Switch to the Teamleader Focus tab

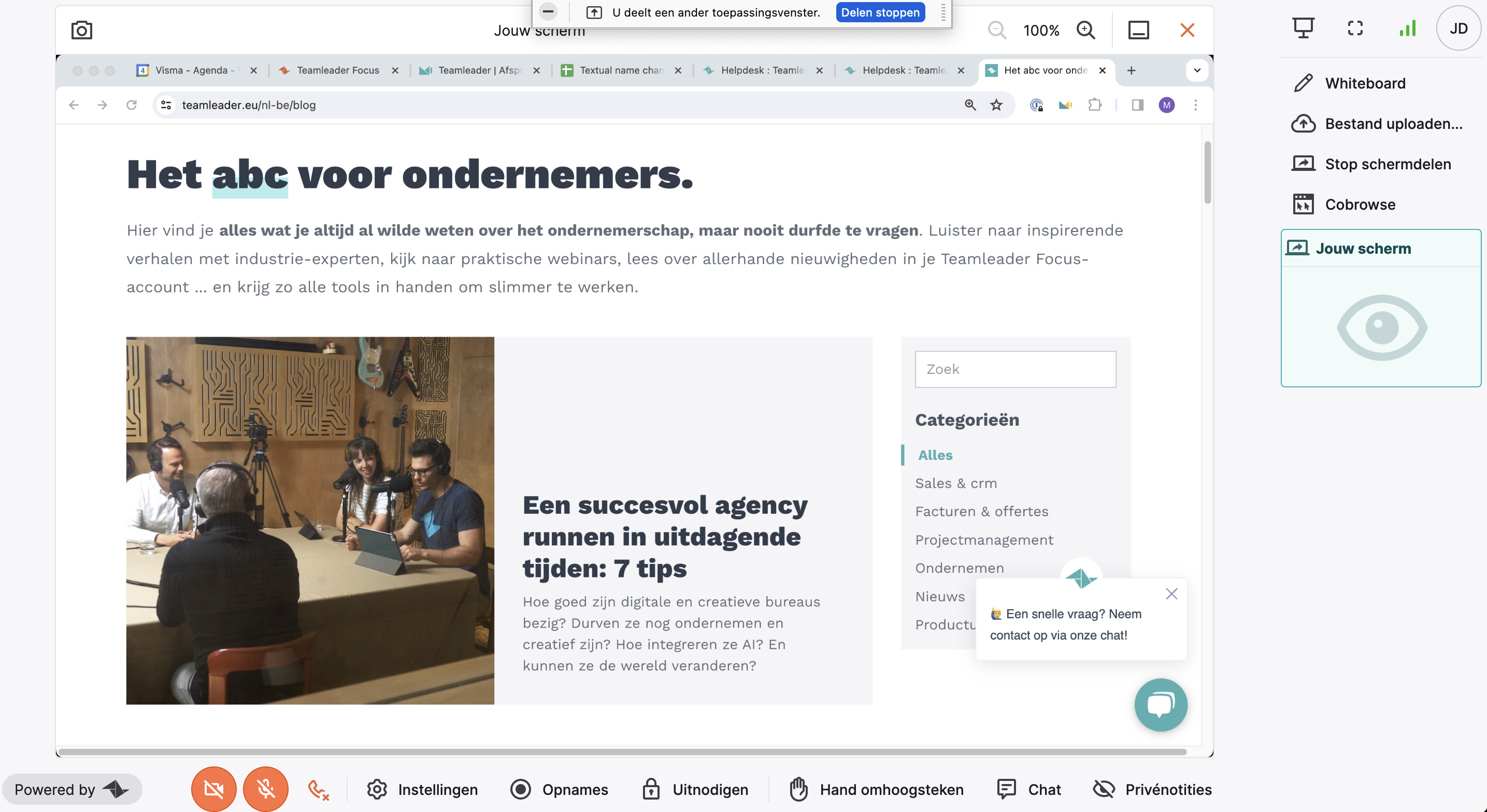[x=338, y=70]
